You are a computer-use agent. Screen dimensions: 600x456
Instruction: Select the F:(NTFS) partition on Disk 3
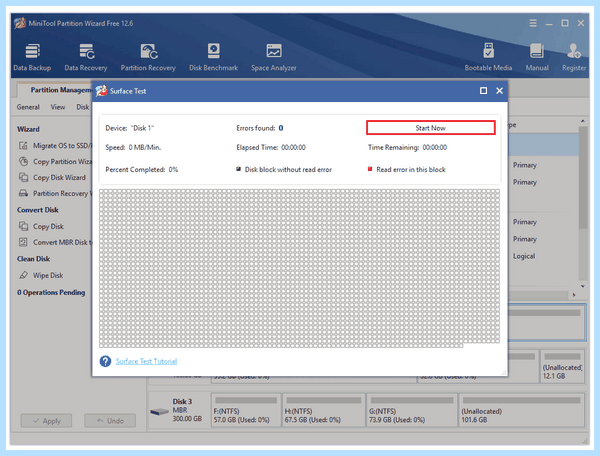tap(246, 410)
